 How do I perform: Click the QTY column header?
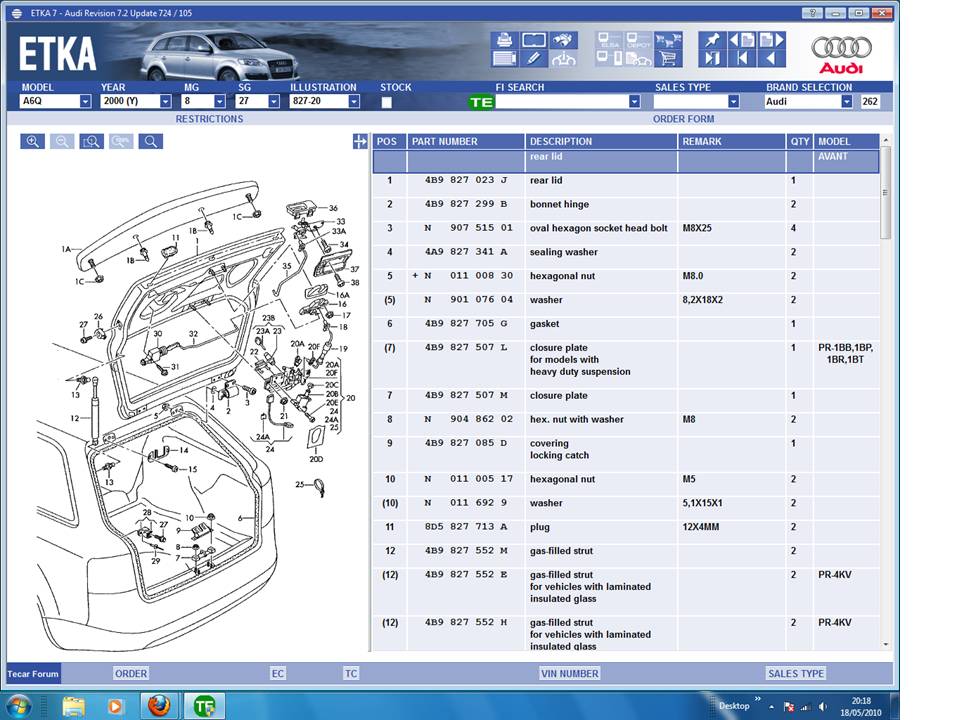[x=800, y=141]
